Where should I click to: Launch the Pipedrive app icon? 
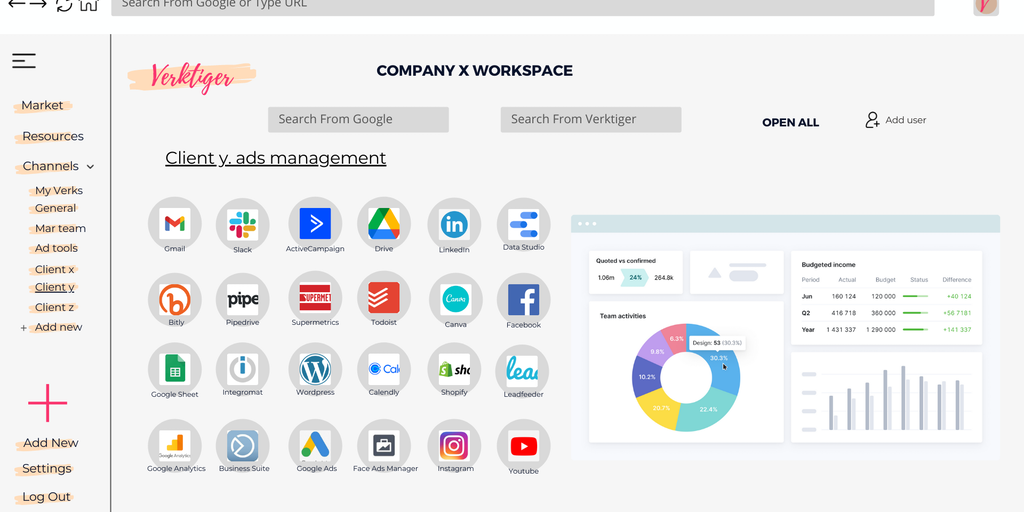(x=242, y=300)
